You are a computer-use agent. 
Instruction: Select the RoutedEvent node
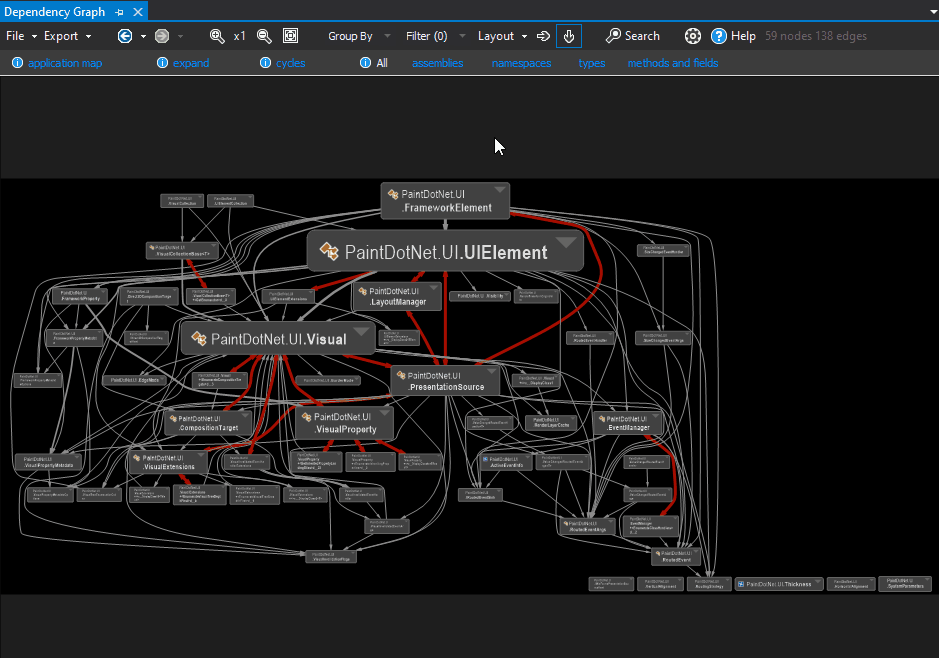(x=676, y=556)
